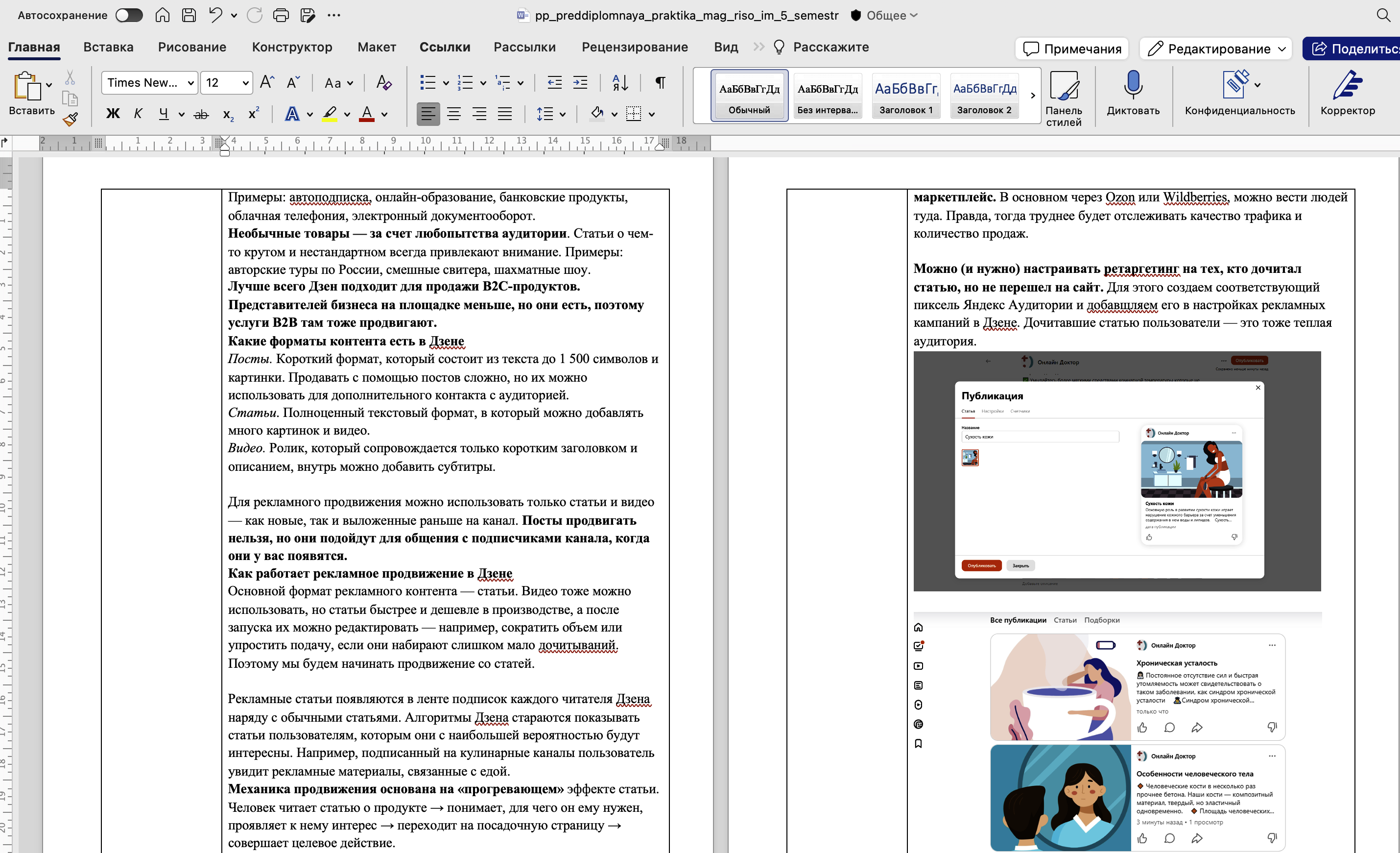Click the Sort A-Я icon
This screenshot has height=853, width=1400.
tap(620, 83)
